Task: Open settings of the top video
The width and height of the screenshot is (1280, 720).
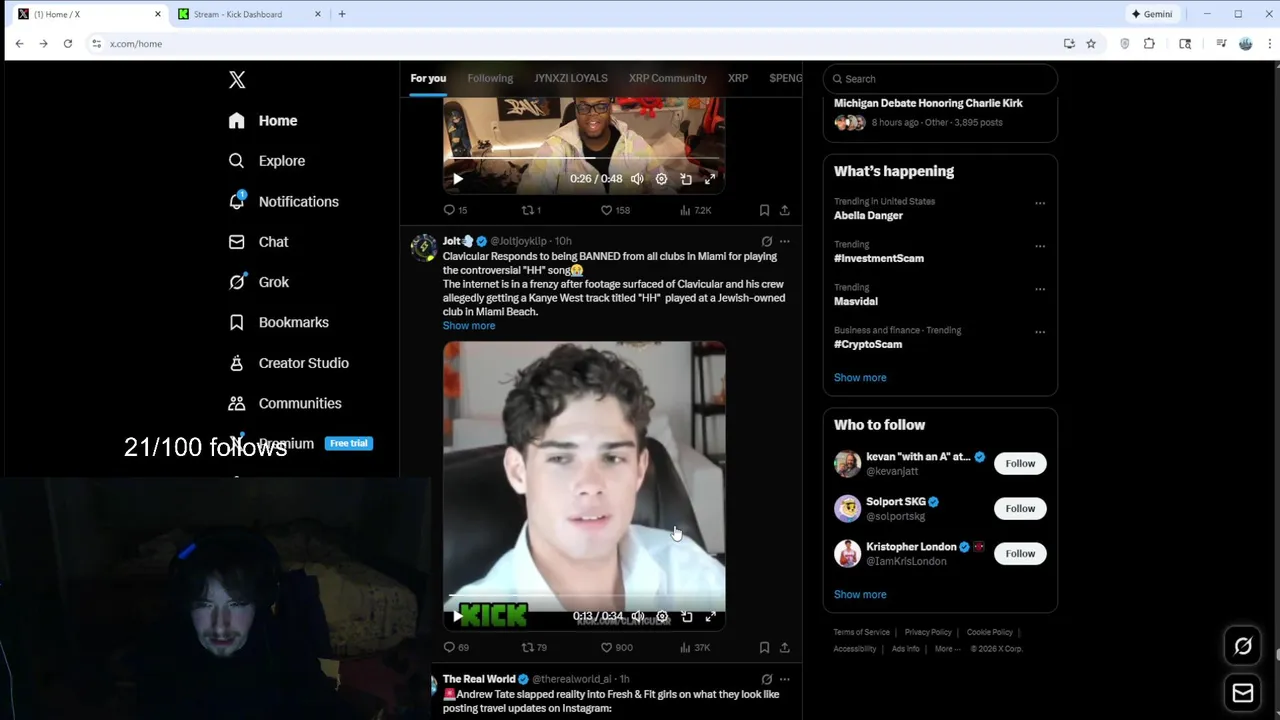Action: pyautogui.click(x=661, y=179)
